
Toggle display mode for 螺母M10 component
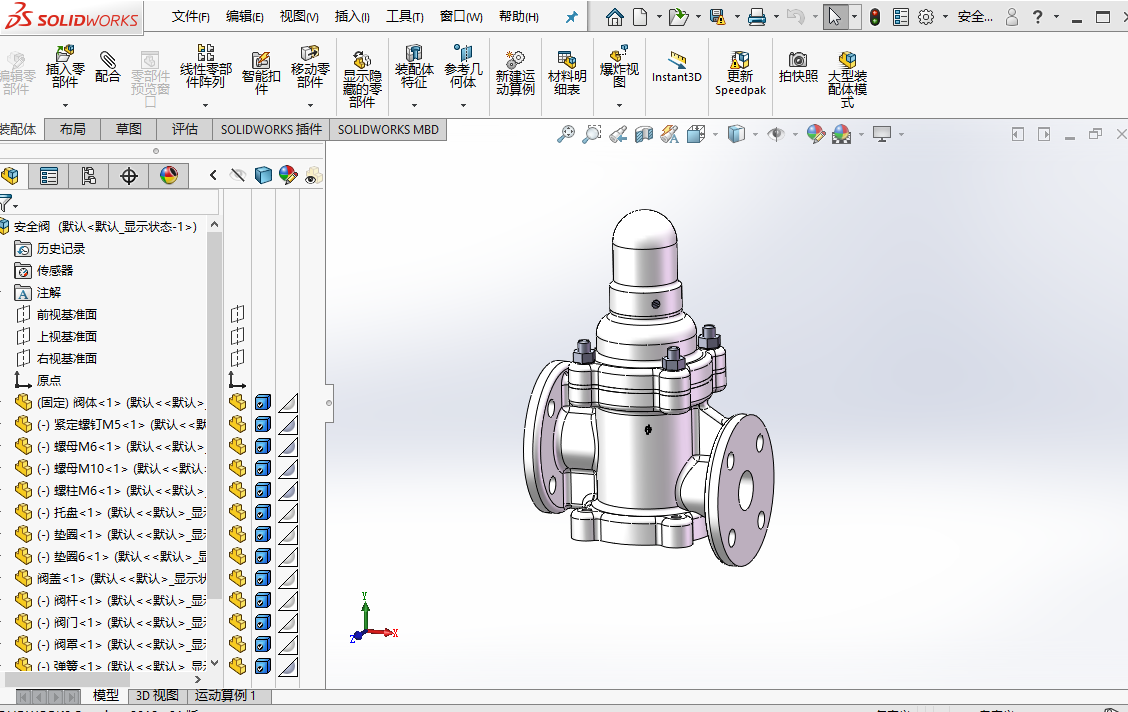262,469
